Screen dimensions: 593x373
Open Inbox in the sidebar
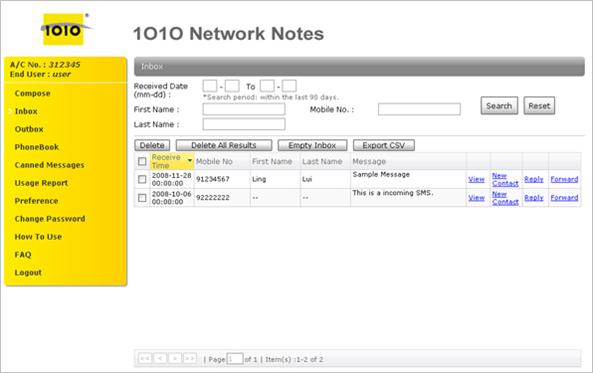click(26, 111)
